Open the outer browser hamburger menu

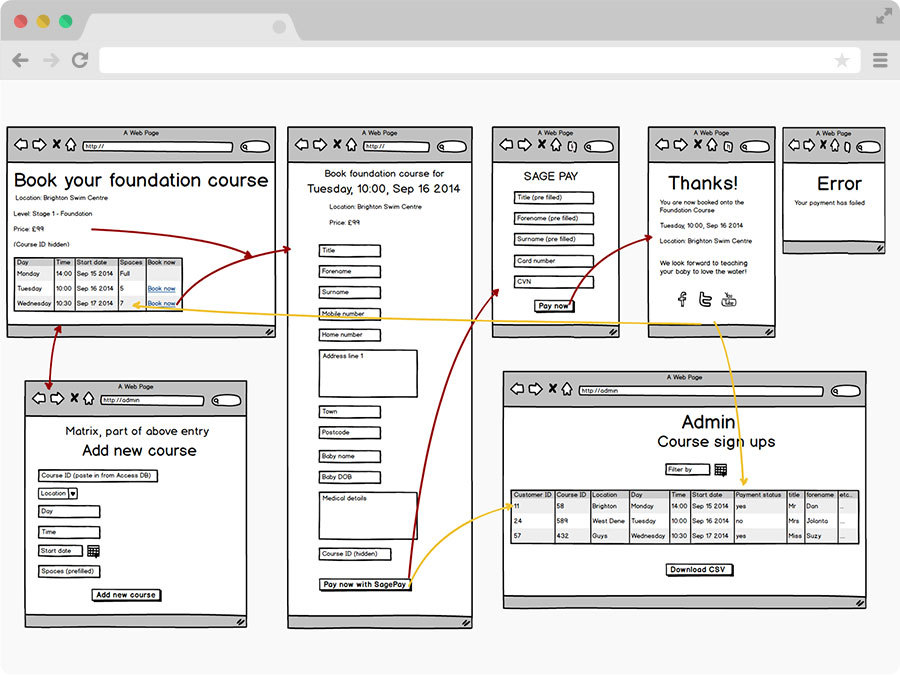click(x=880, y=61)
